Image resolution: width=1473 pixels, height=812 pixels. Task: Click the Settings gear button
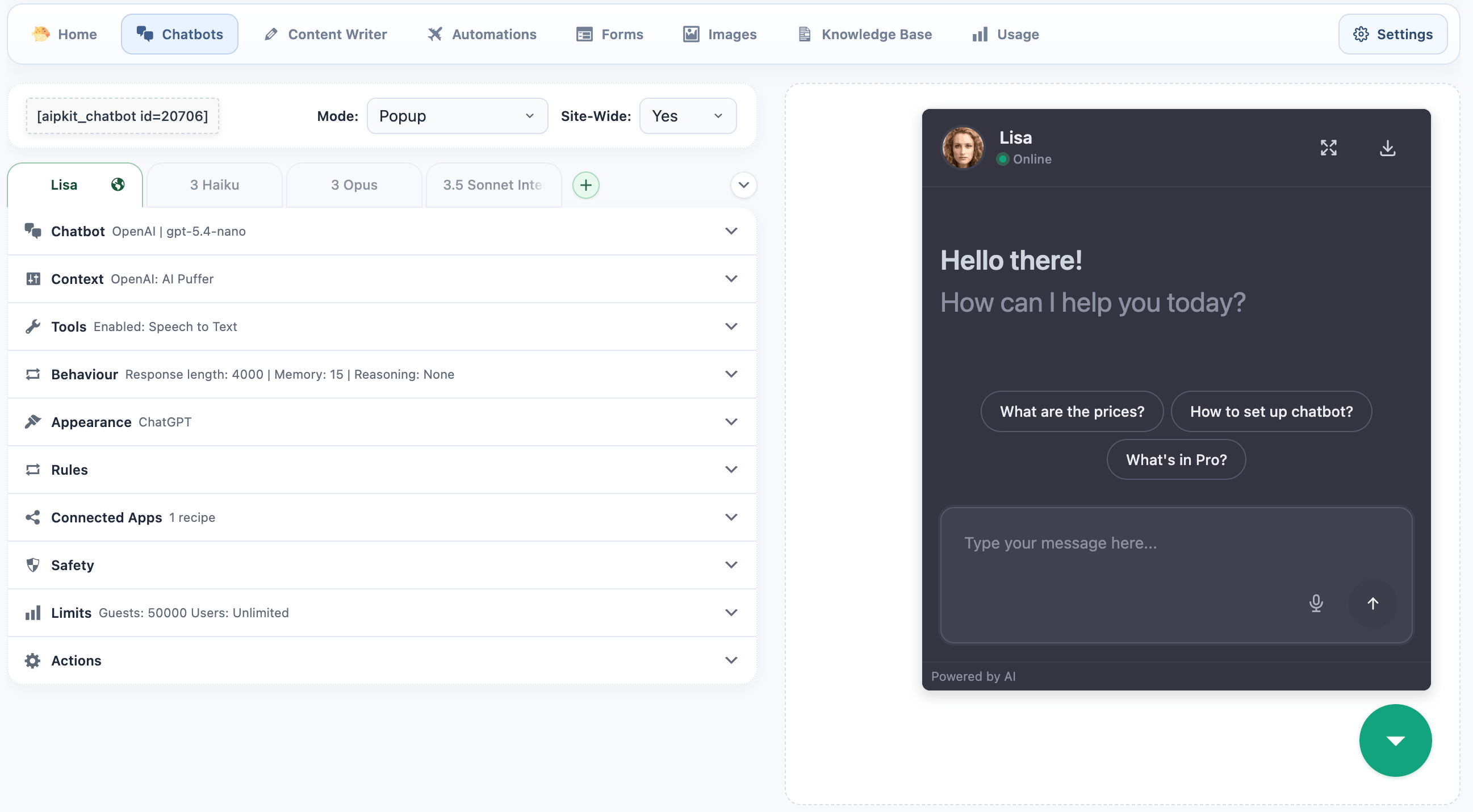coord(1392,34)
